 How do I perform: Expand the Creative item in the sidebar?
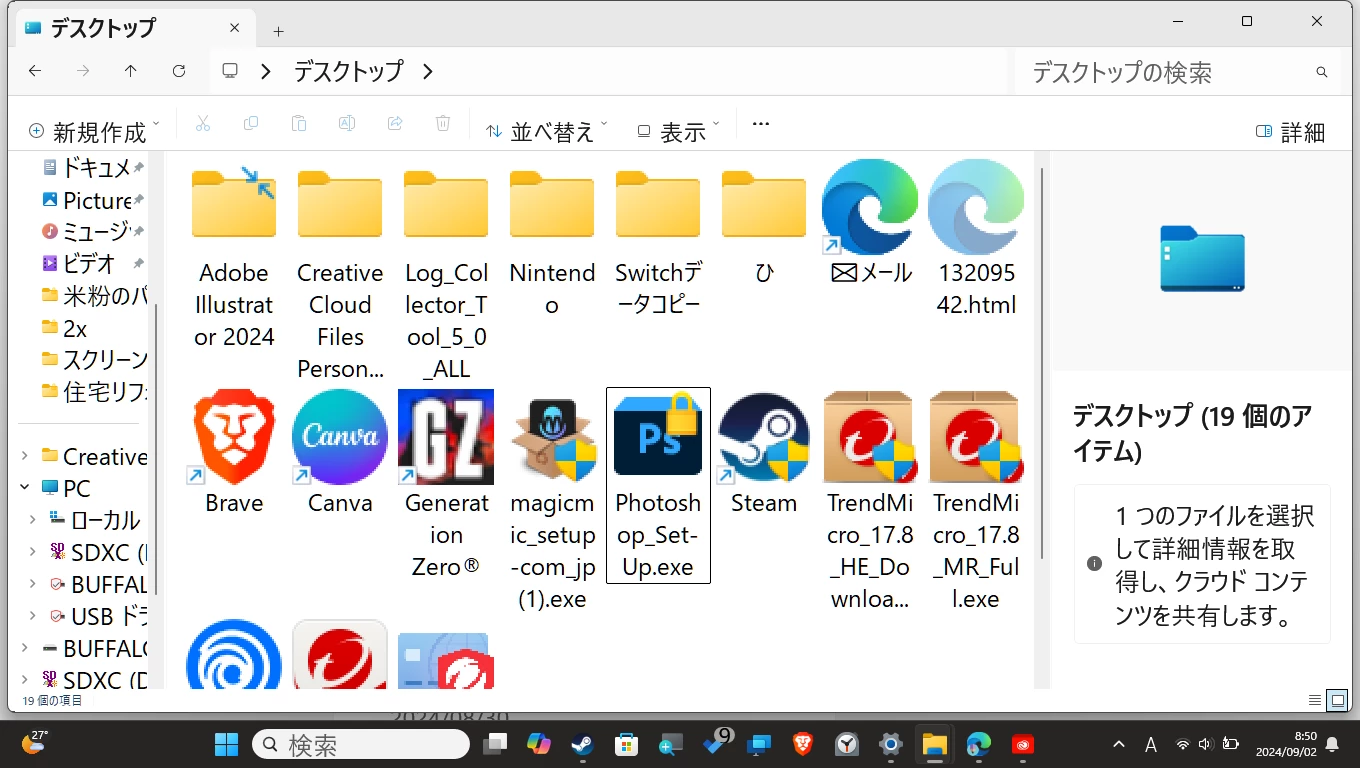pos(25,456)
